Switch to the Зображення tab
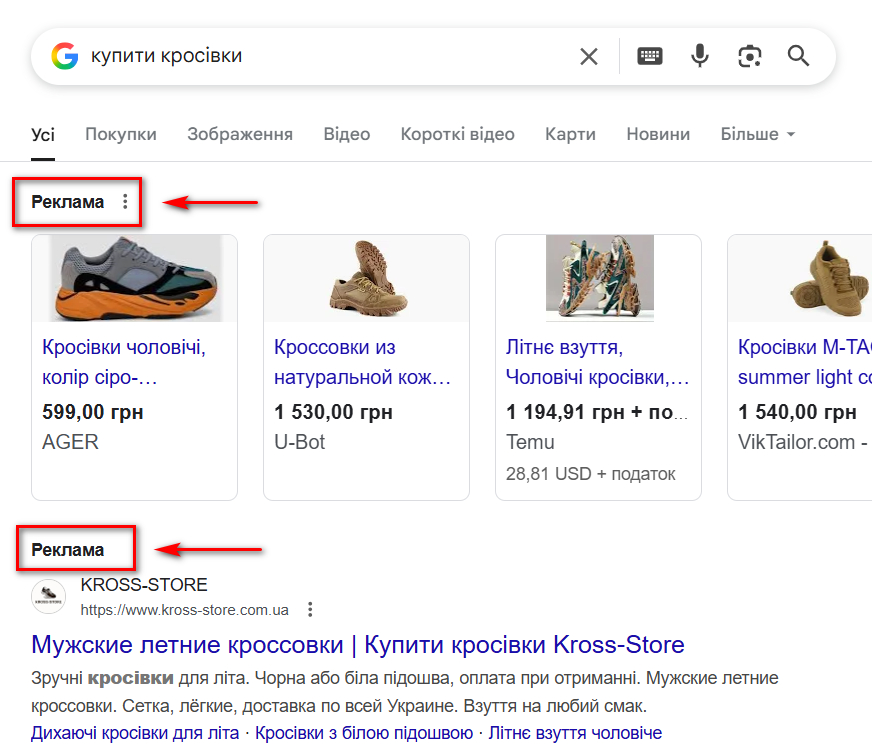 [240, 134]
